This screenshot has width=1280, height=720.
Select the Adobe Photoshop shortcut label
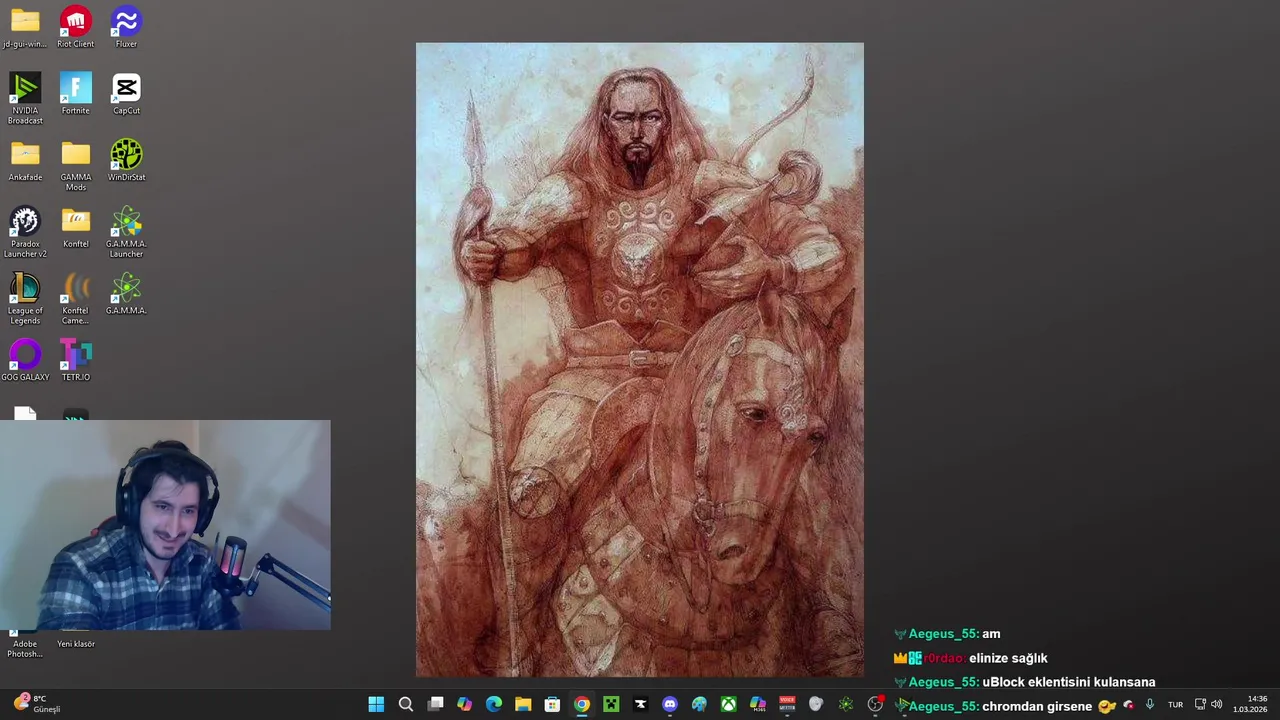coord(25,649)
